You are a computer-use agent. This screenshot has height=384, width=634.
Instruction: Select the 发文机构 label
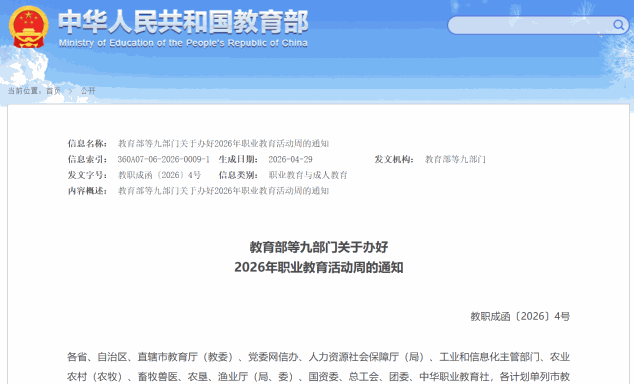coord(394,159)
